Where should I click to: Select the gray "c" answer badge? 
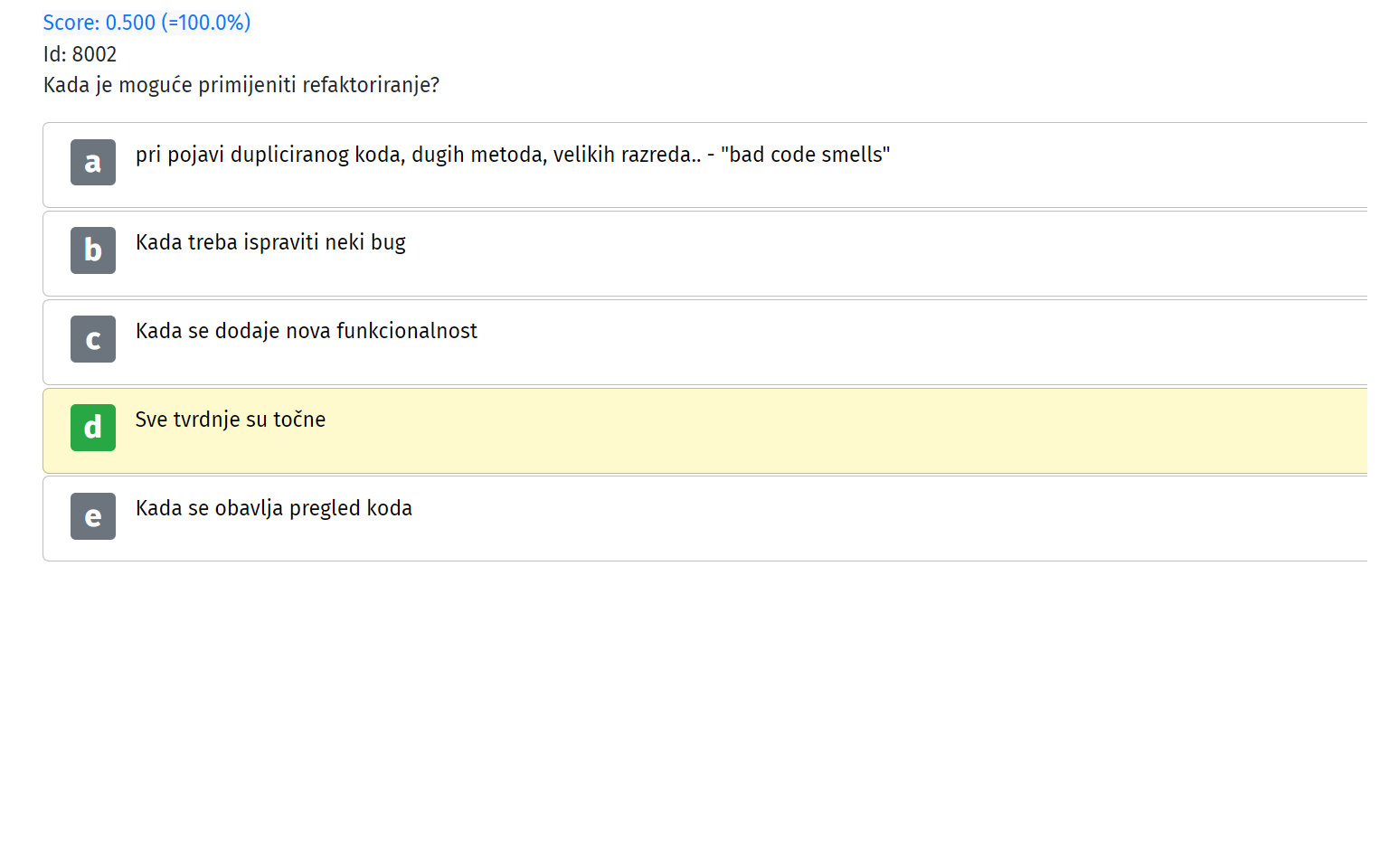(x=93, y=339)
